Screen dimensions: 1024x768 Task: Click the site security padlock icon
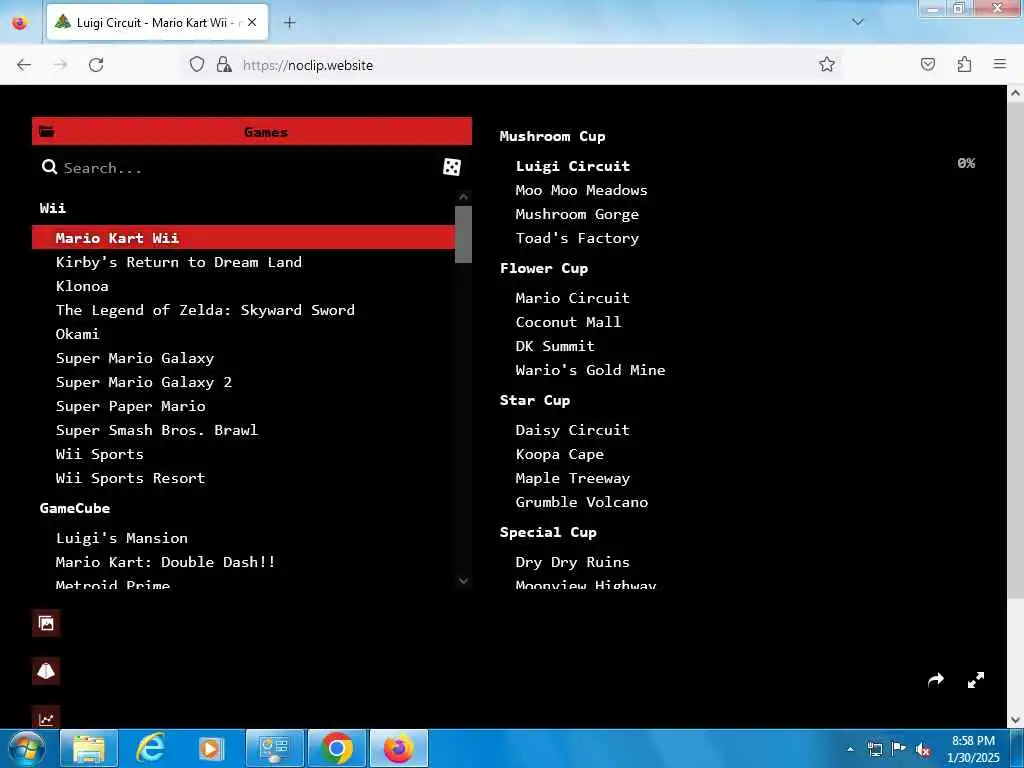pyautogui.click(x=224, y=64)
